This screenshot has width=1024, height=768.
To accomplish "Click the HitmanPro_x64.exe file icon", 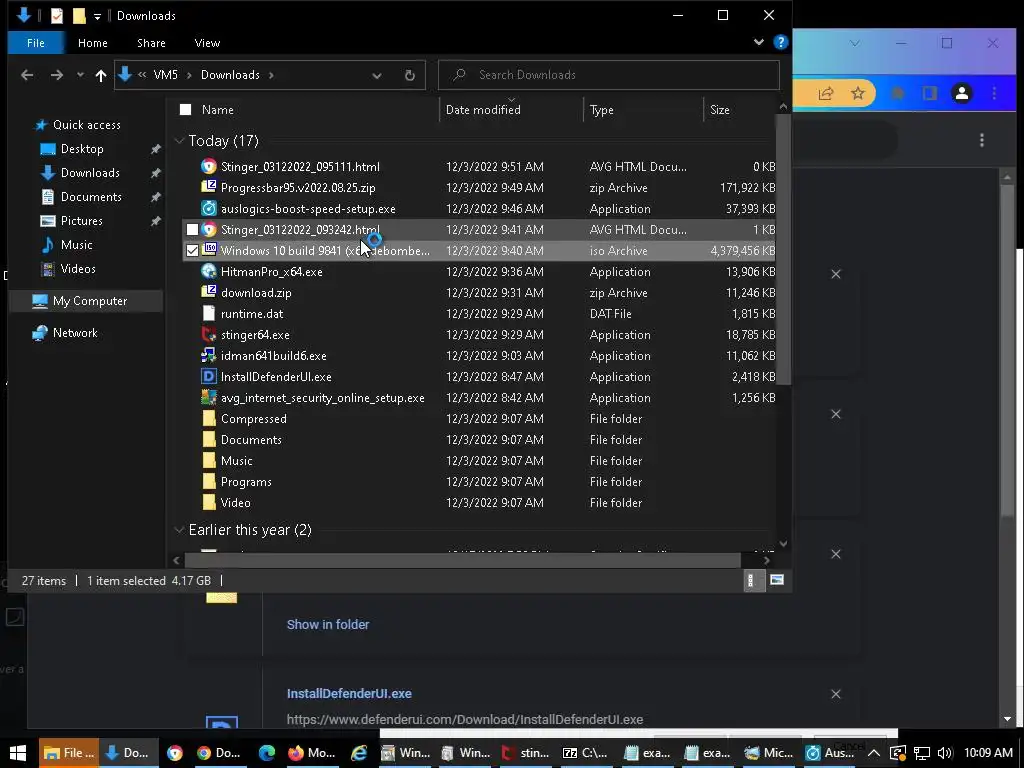I will click(x=209, y=272).
